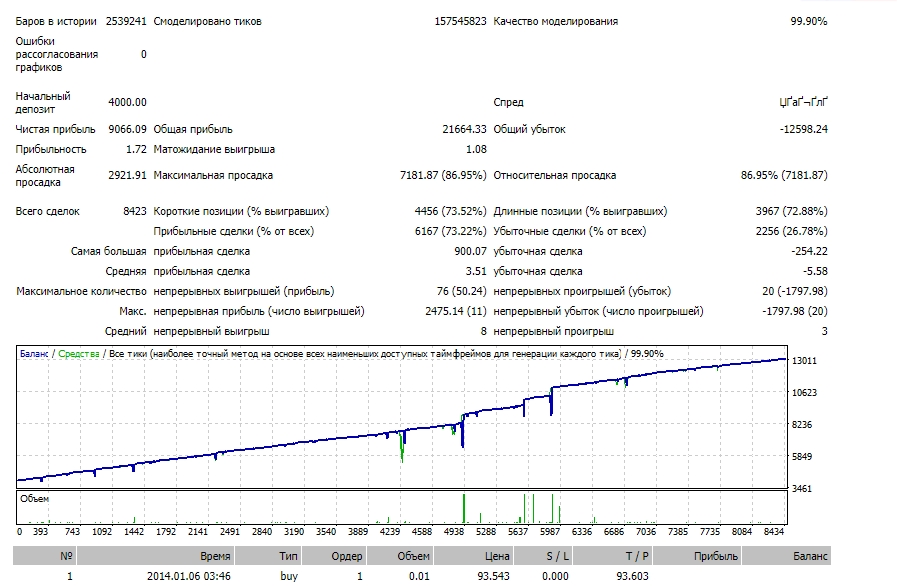This screenshot has height=586, width=897.
Task: Click the "Общая прибыль" label
Action: pos(193,129)
